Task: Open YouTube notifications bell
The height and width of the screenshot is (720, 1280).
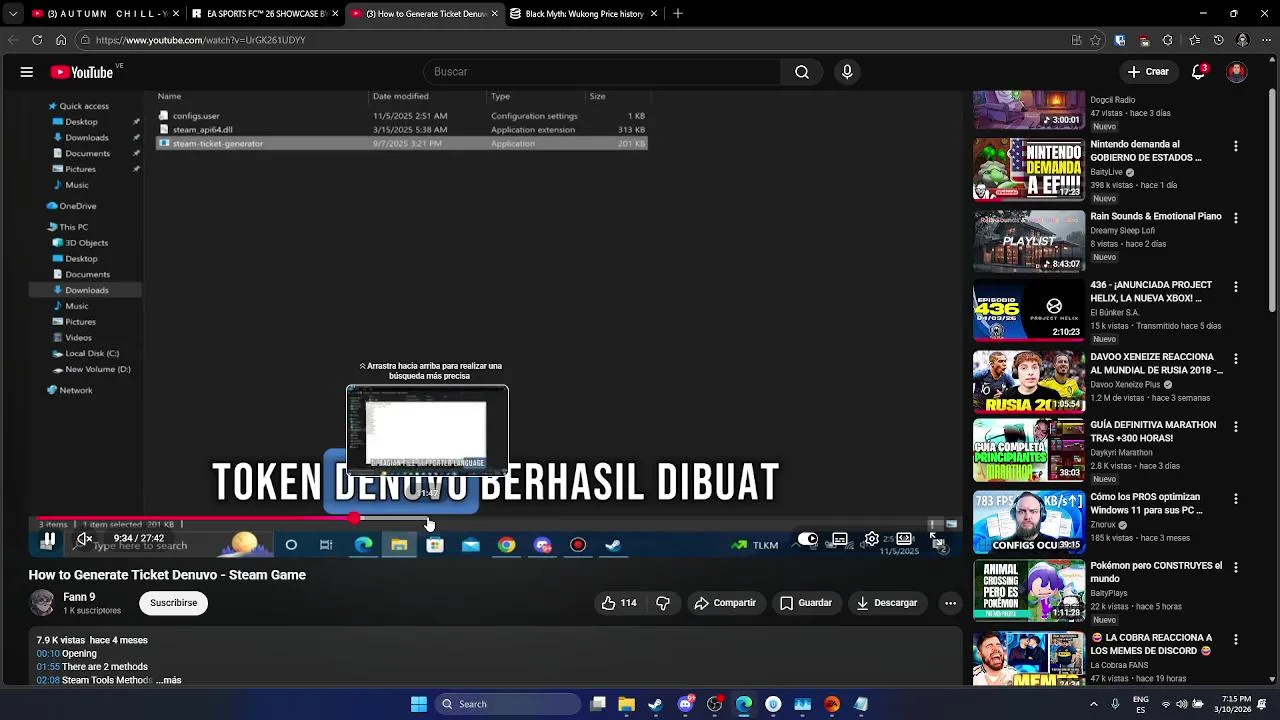Action: coord(1199,72)
